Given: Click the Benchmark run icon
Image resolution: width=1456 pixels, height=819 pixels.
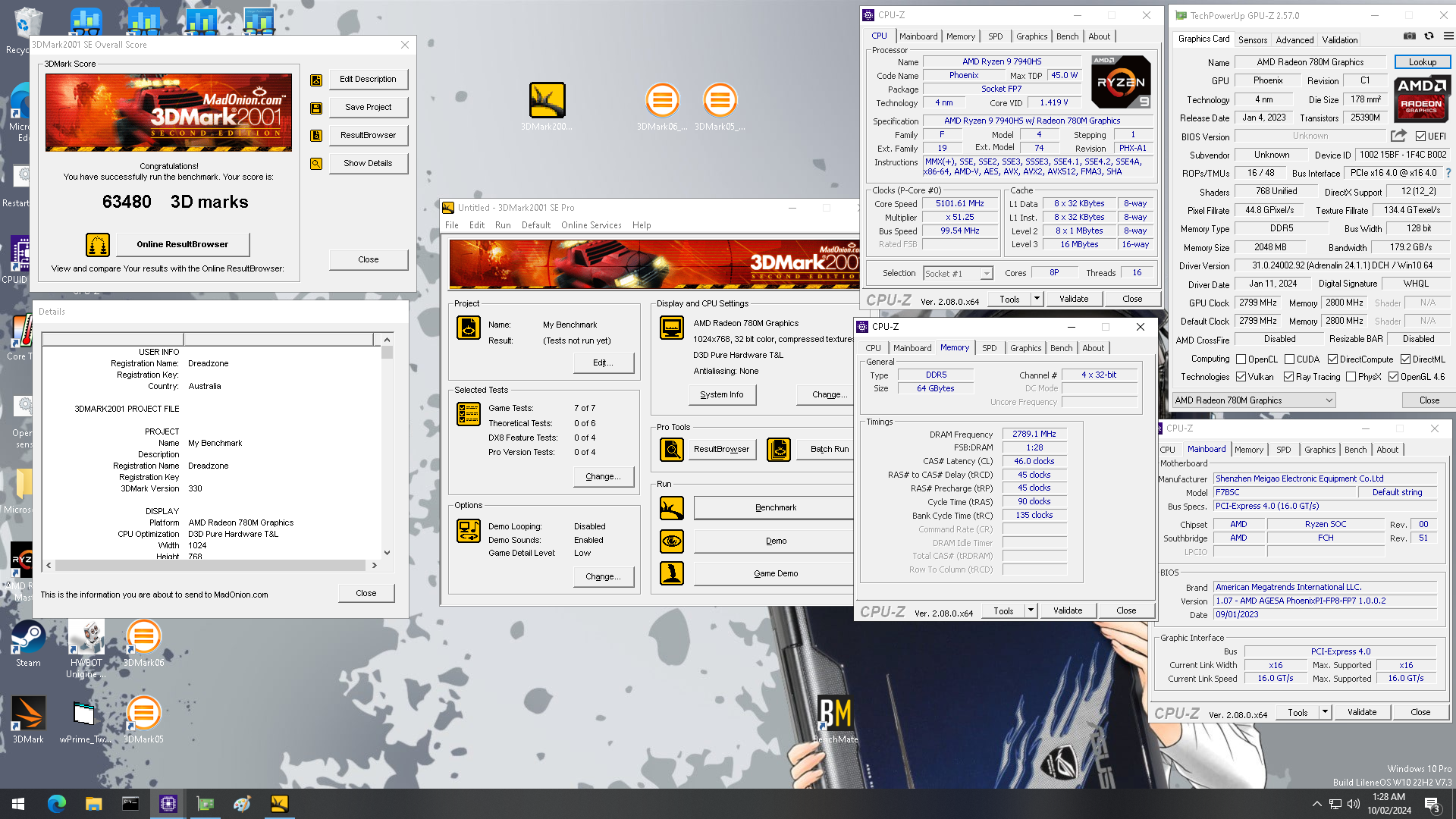Looking at the screenshot, I should pyautogui.click(x=672, y=508).
